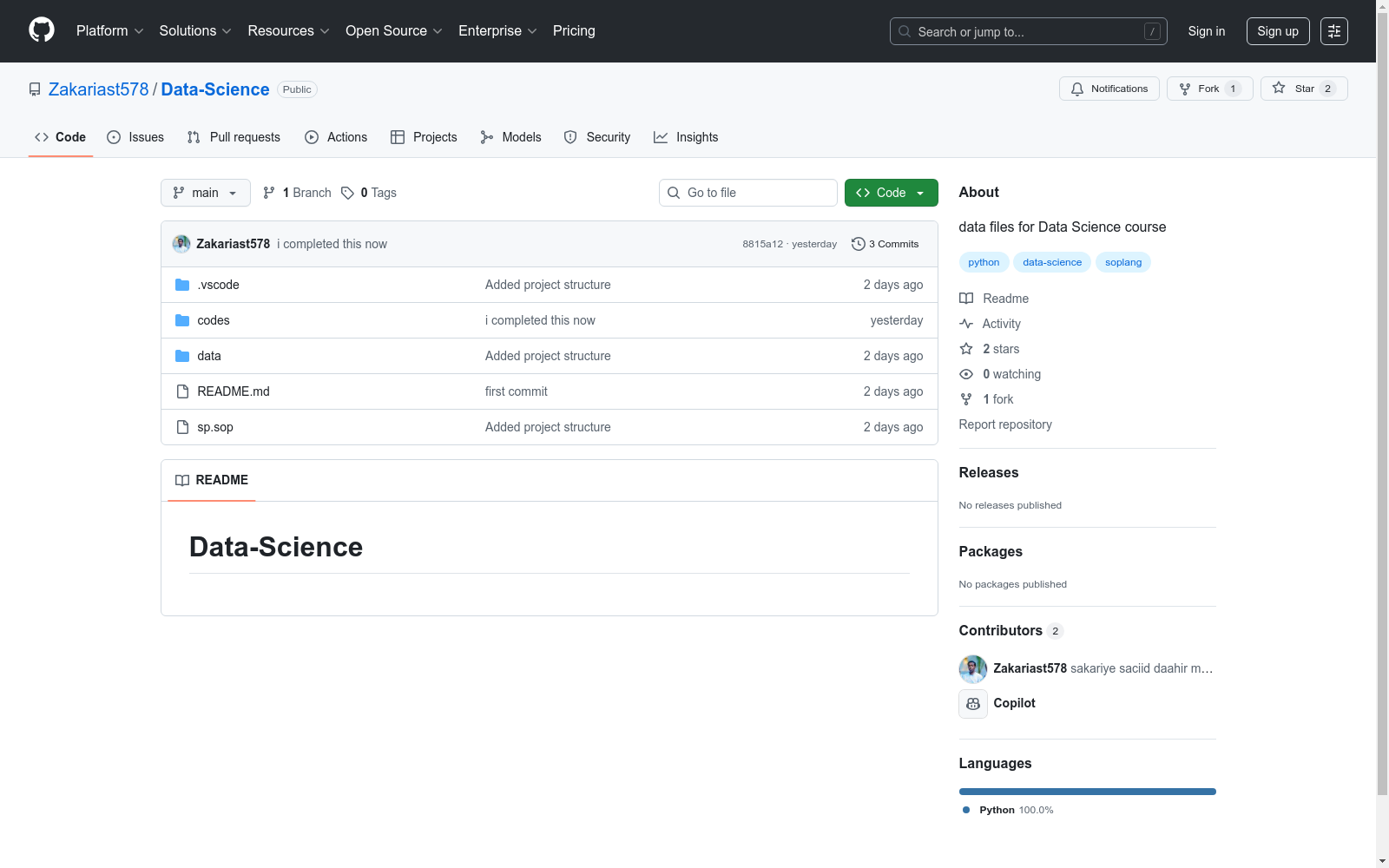Focus the Search or jump to field

[1029, 31]
